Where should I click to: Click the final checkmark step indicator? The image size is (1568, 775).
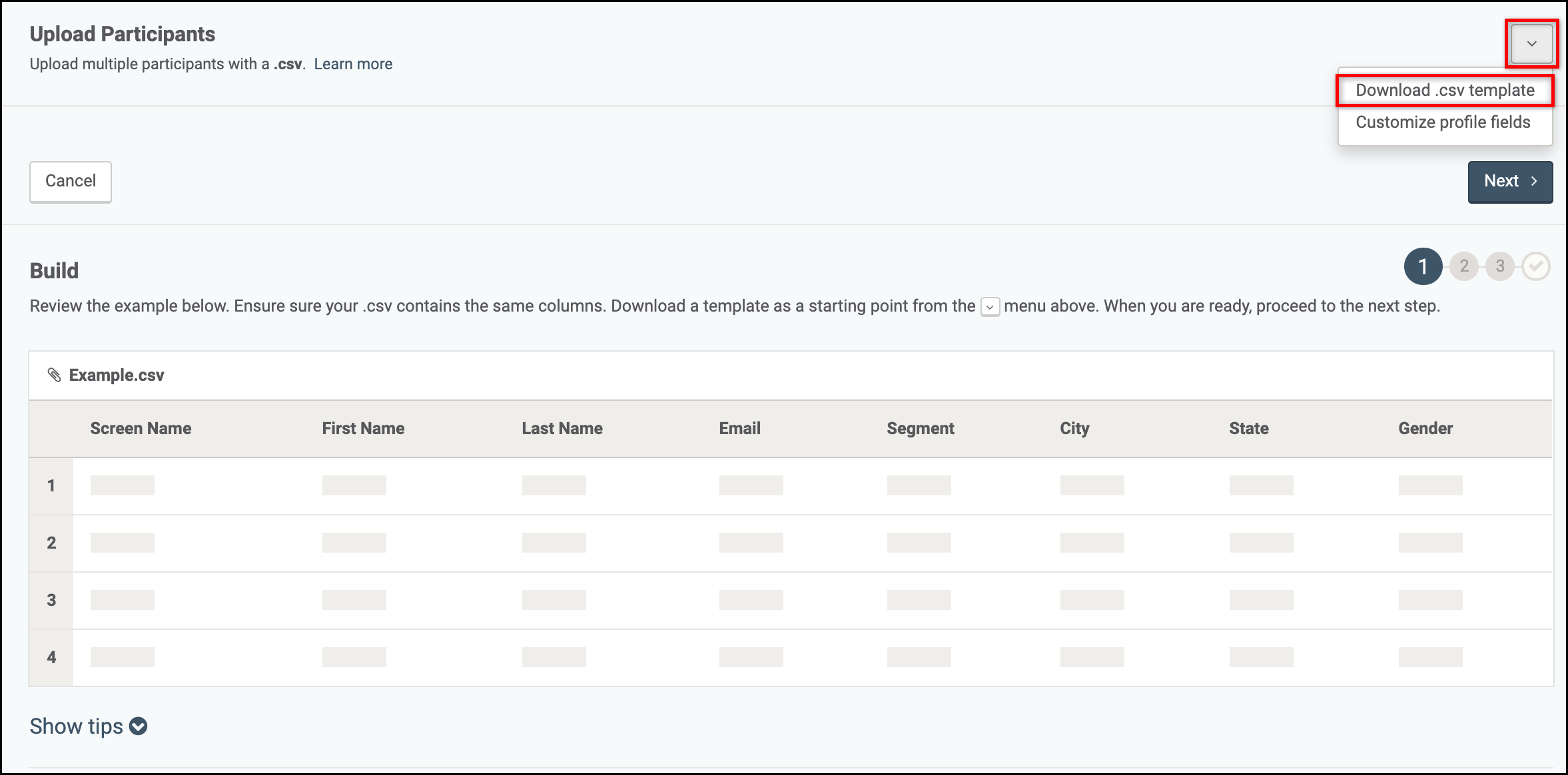[x=1536, y=266]
